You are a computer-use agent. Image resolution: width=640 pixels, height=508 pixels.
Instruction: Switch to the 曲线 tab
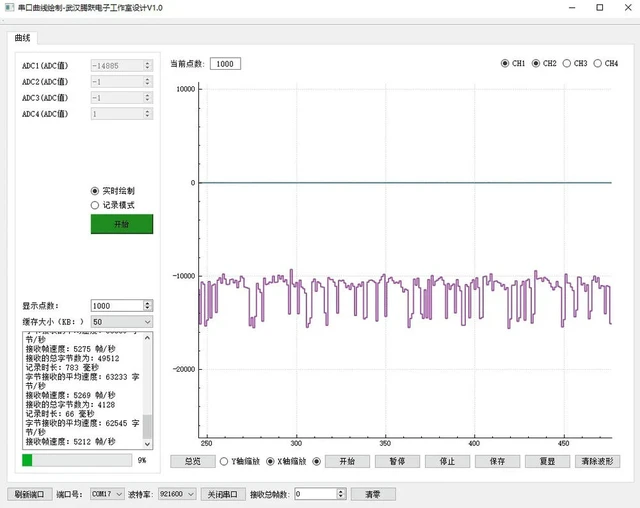(22, 38)
